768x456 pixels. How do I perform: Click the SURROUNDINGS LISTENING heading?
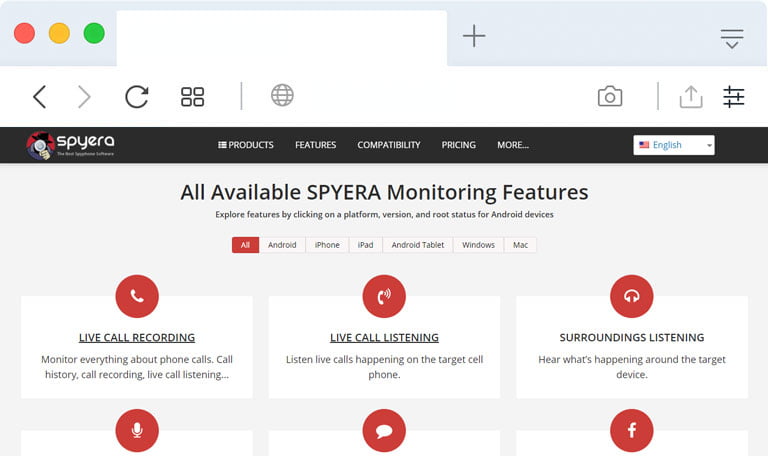[x=632, y=337]
